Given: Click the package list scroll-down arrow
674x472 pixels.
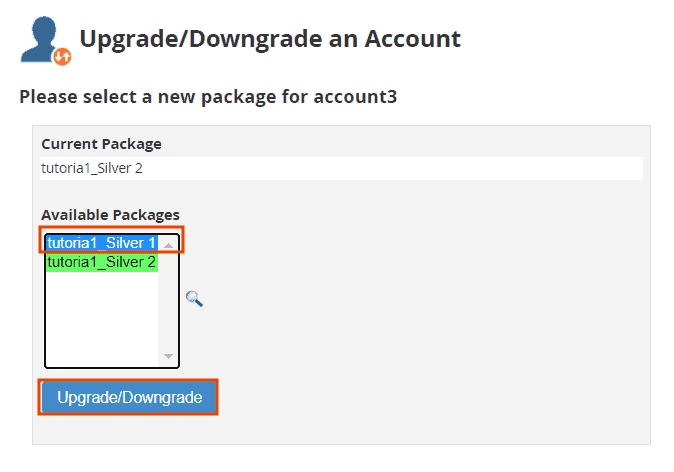Looking at the screenshot, I should (168, 356).
